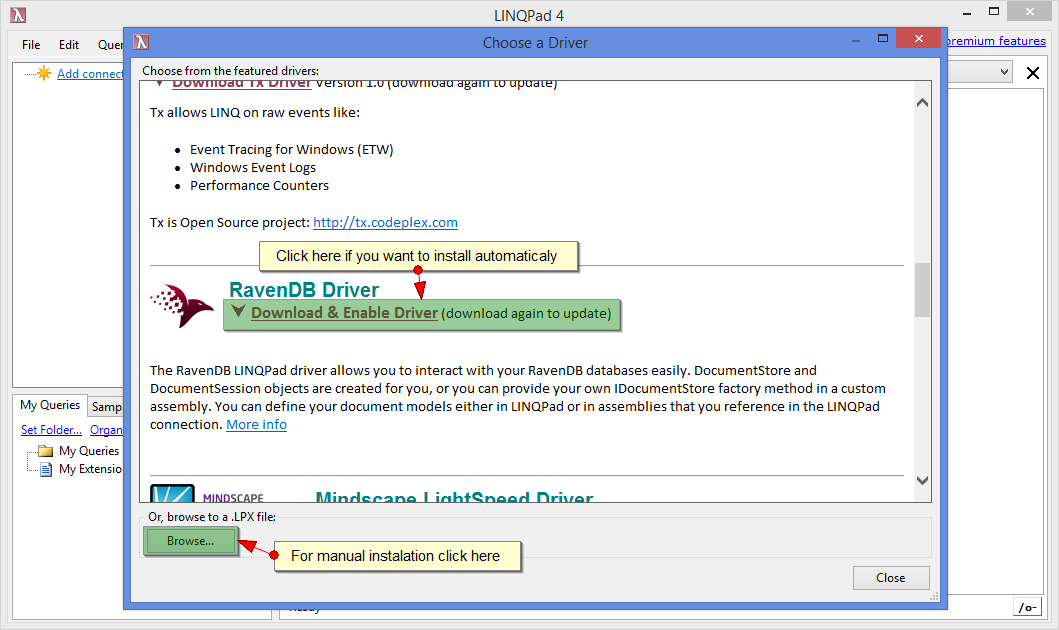Viewport: 1059px width, 630px height.
Task: Click the Browse... button for .LPX file
Action: [x=190, y=541]
